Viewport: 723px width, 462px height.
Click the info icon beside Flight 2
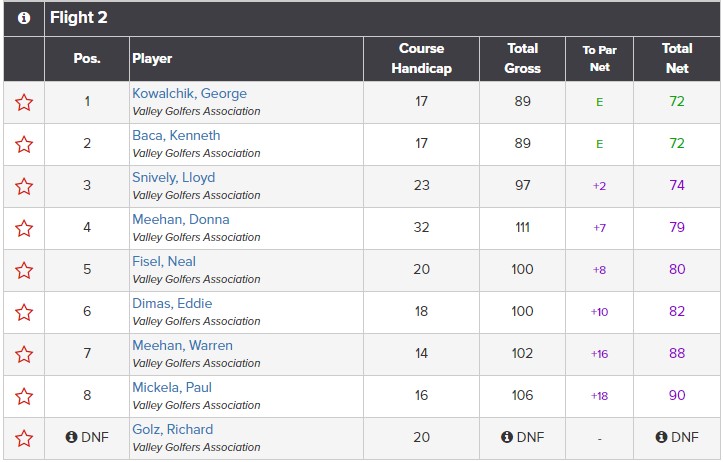(24, 18)
